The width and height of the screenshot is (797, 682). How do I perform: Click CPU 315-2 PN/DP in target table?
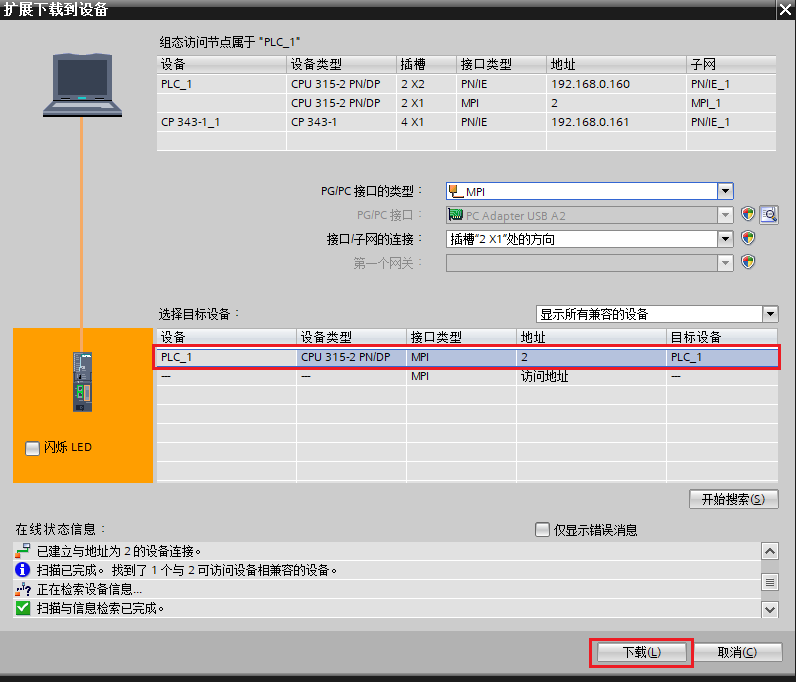(351, 357)
